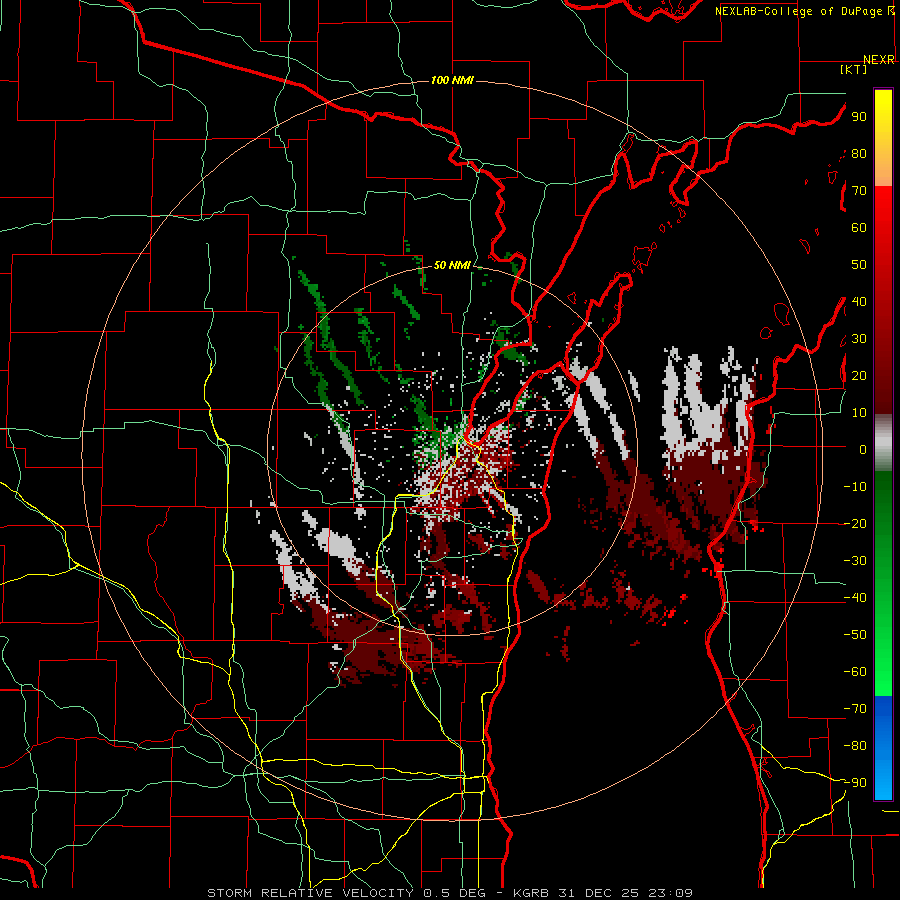The height and width of the screenshot is (900, 900).
Task: Click the -90 value on velocity scale
Action: coord(855,783)
